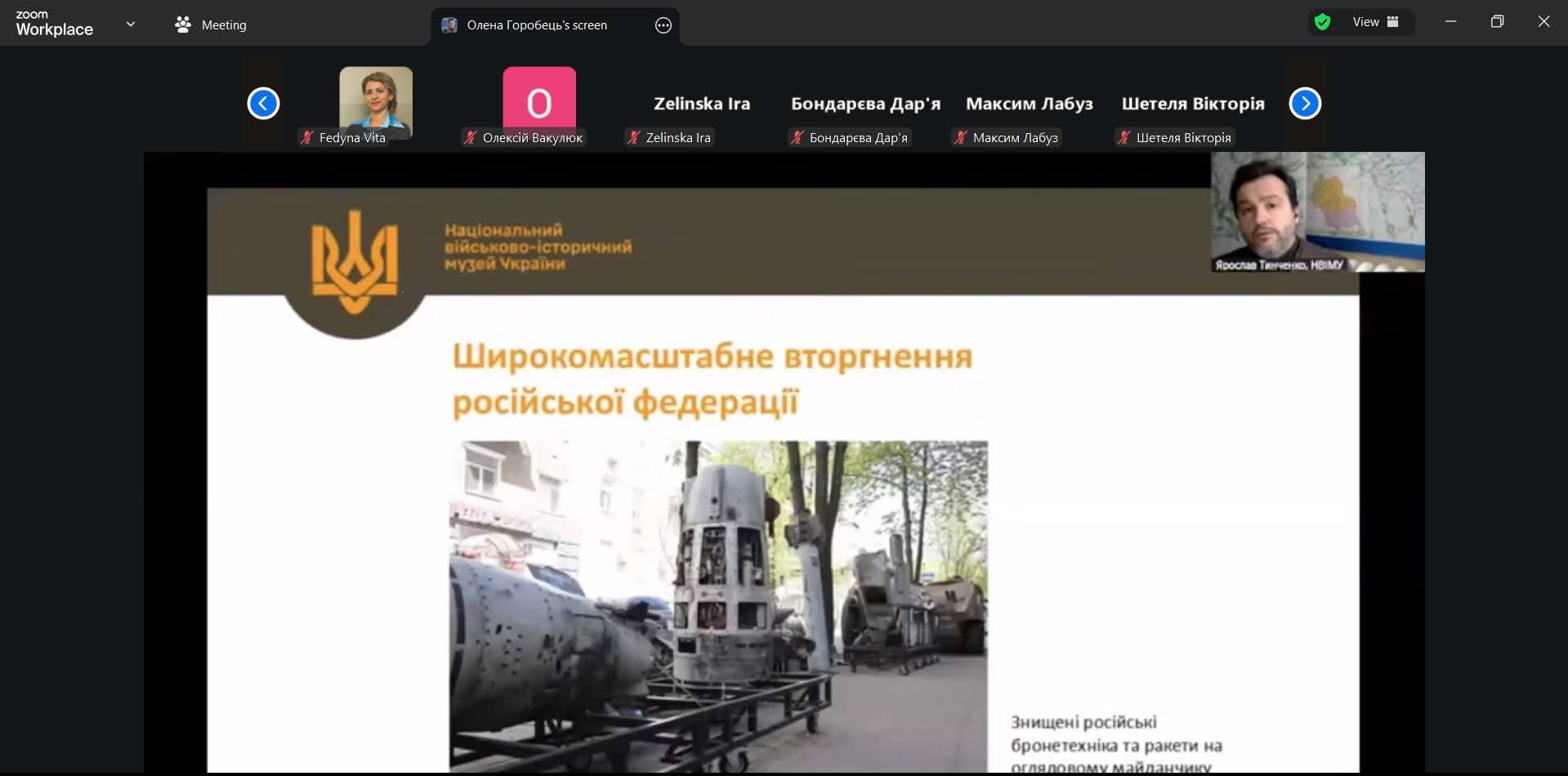Click muted mic icon for Шетеля Вікторія
The image size is (1568, 776).
[x=1124, y=137]
